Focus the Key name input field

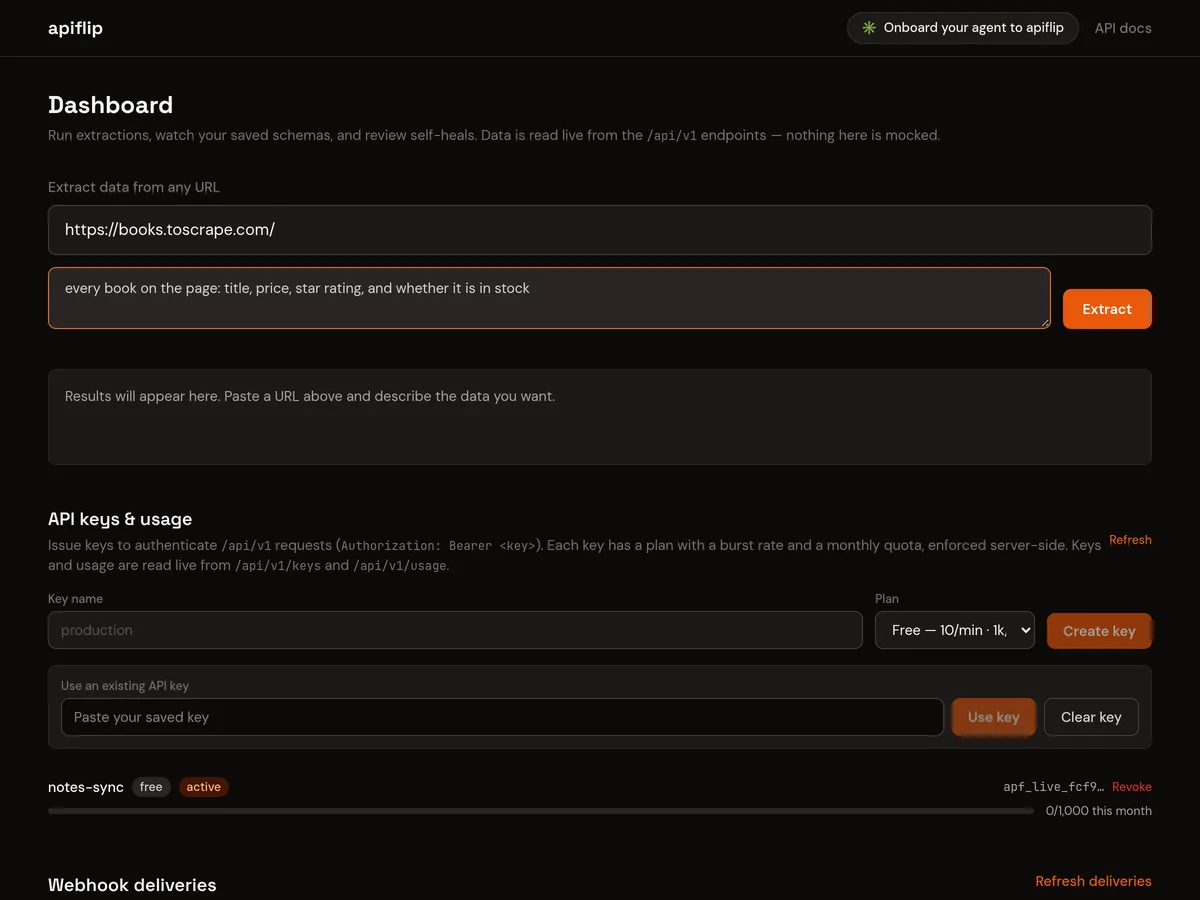pos(455,630)
